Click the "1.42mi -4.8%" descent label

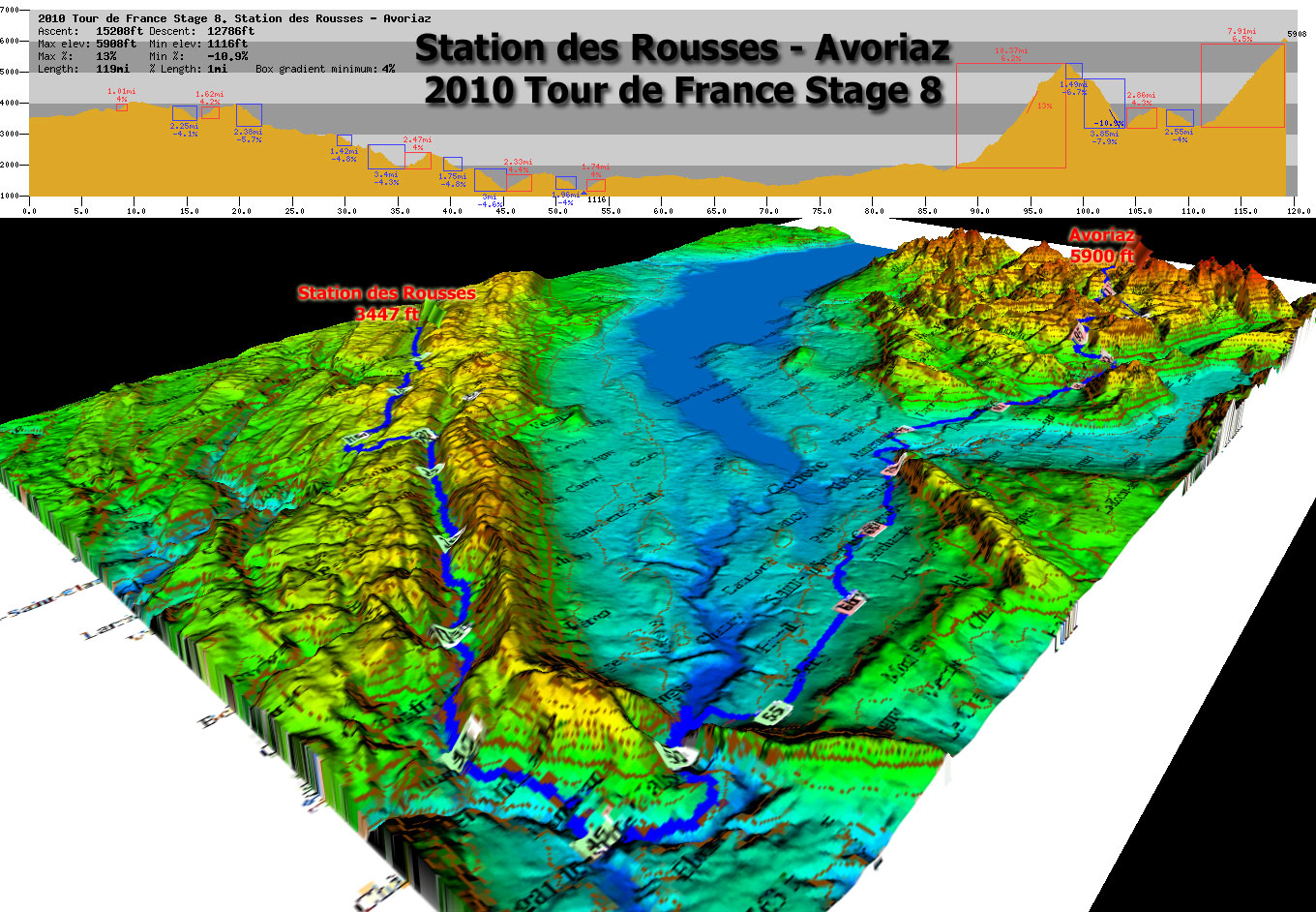tap(344, 155)
